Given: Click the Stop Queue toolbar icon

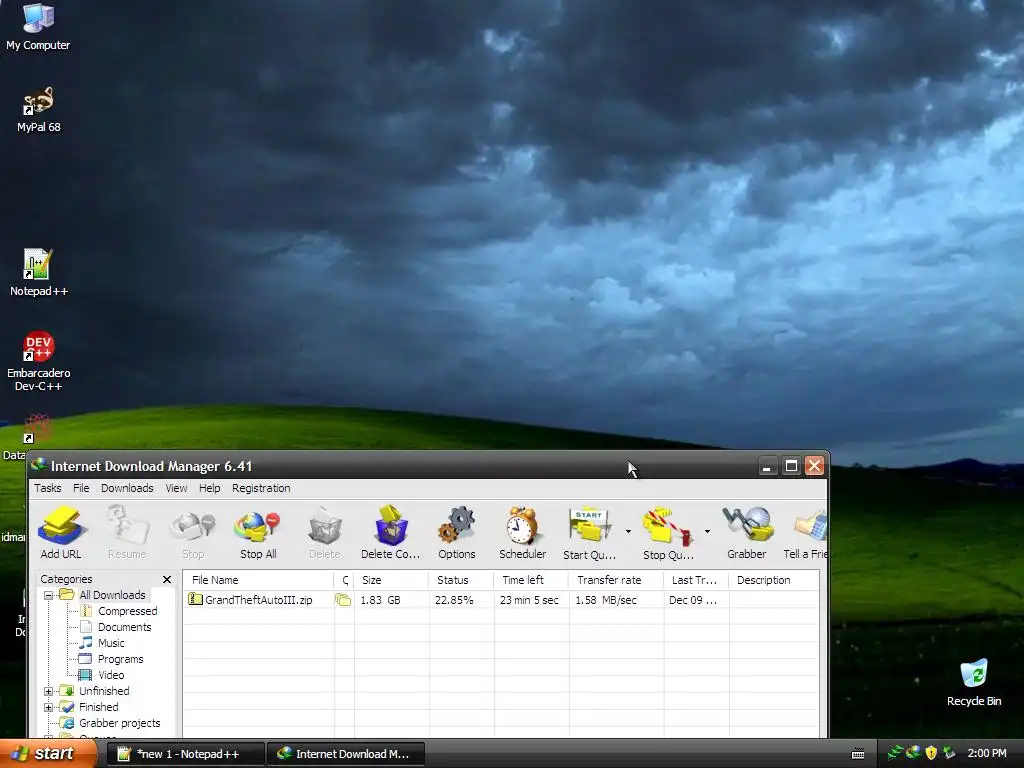Looking at the screenshot, I should click(x=667, y=526).
